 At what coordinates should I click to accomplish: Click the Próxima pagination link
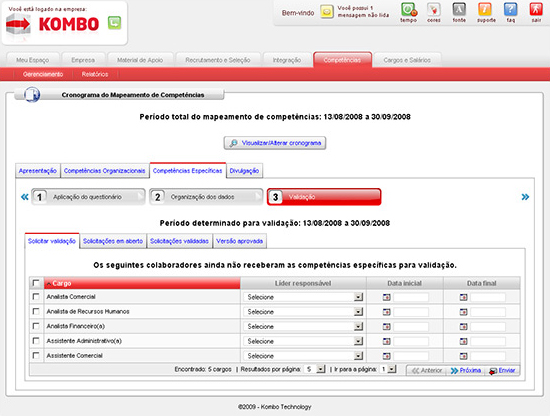point(465,370)
